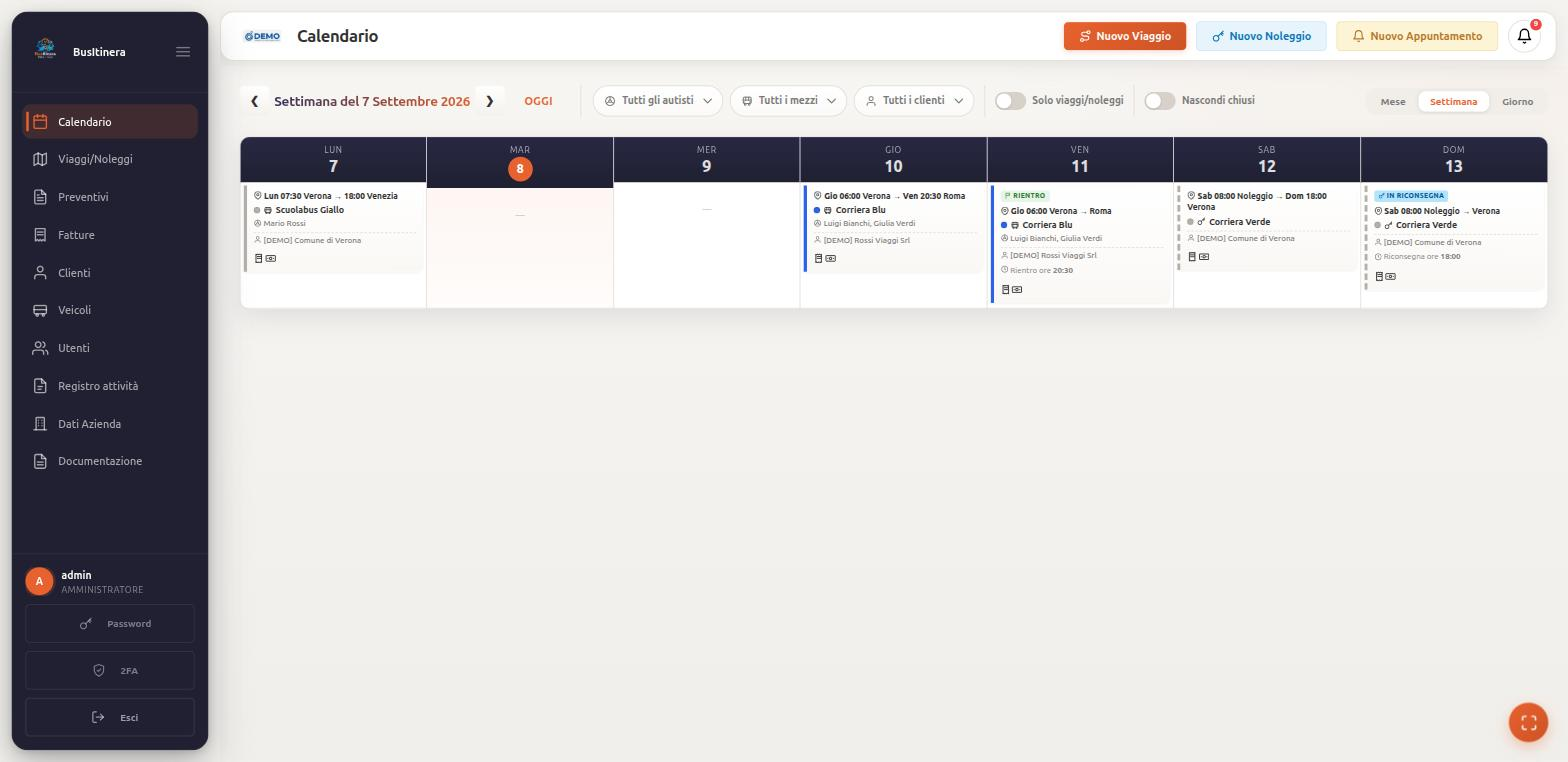Screen dimensions: 1568x762
Task: Click payment icon on Scuolabus Giallo event
Action: point(271,258)
